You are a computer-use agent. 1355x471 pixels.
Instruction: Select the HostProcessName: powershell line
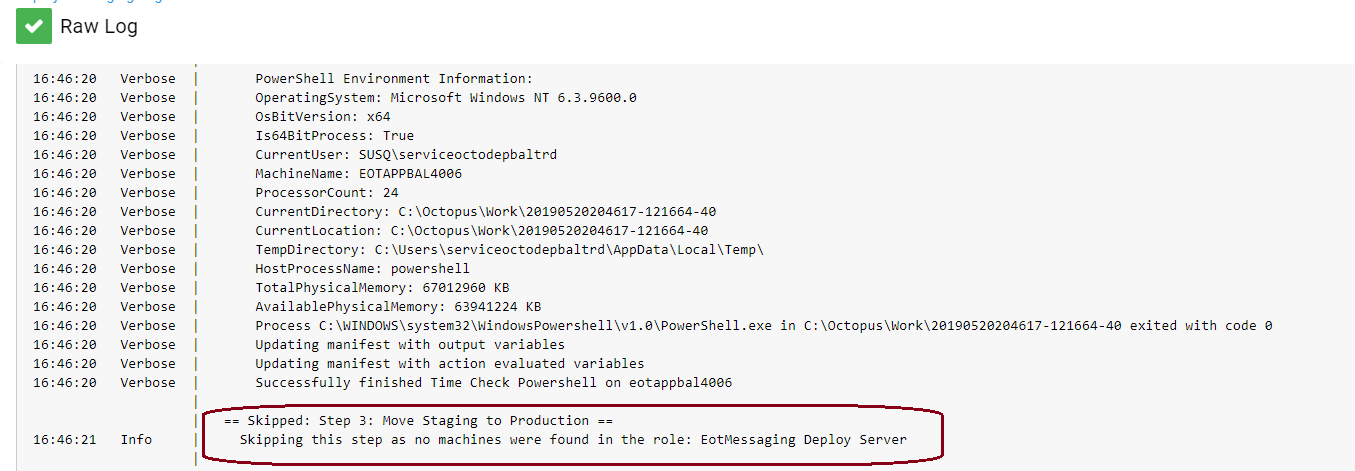point(363,269)
